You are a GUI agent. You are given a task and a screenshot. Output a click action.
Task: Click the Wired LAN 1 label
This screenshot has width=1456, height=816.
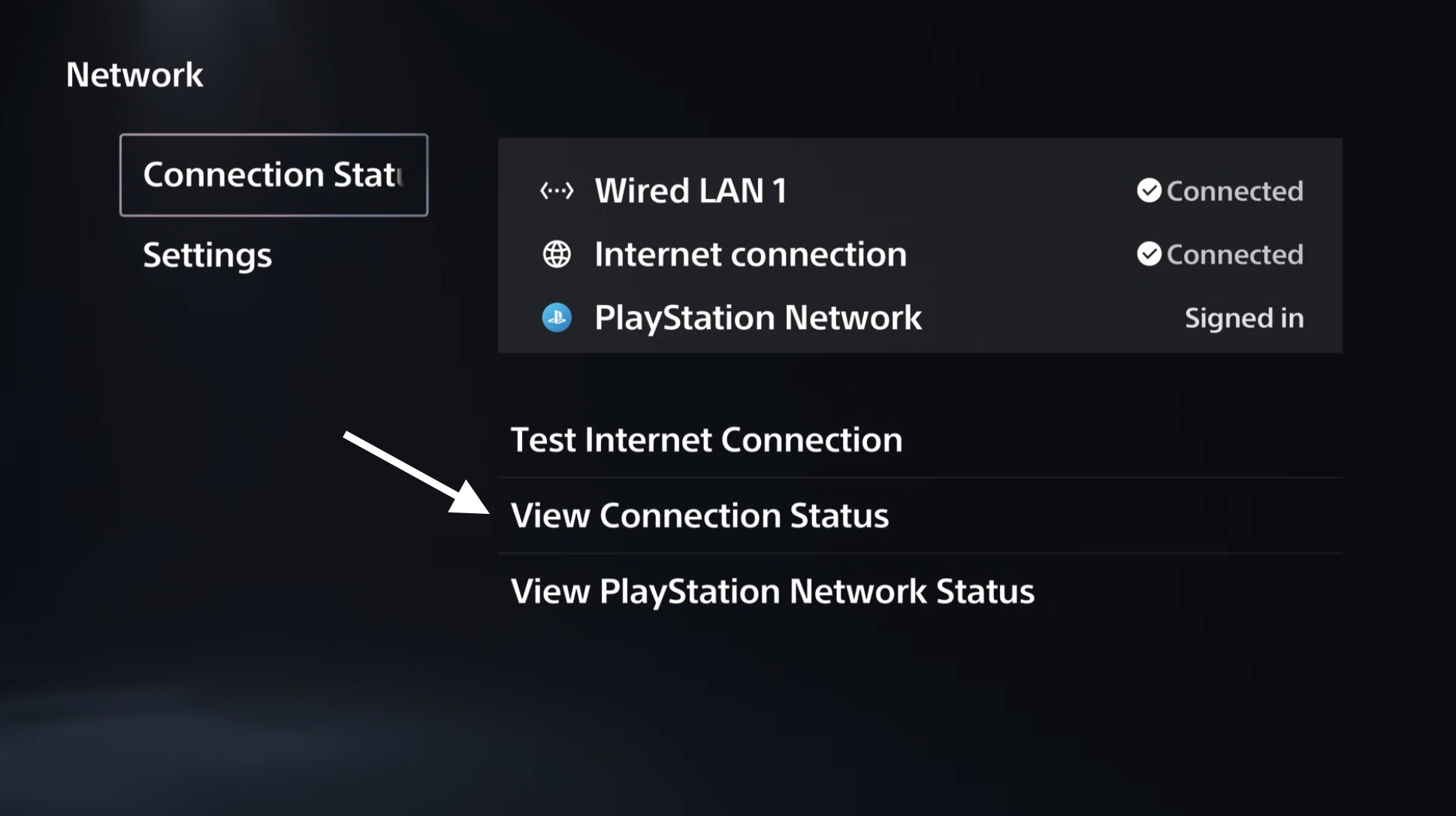[690, 191]
